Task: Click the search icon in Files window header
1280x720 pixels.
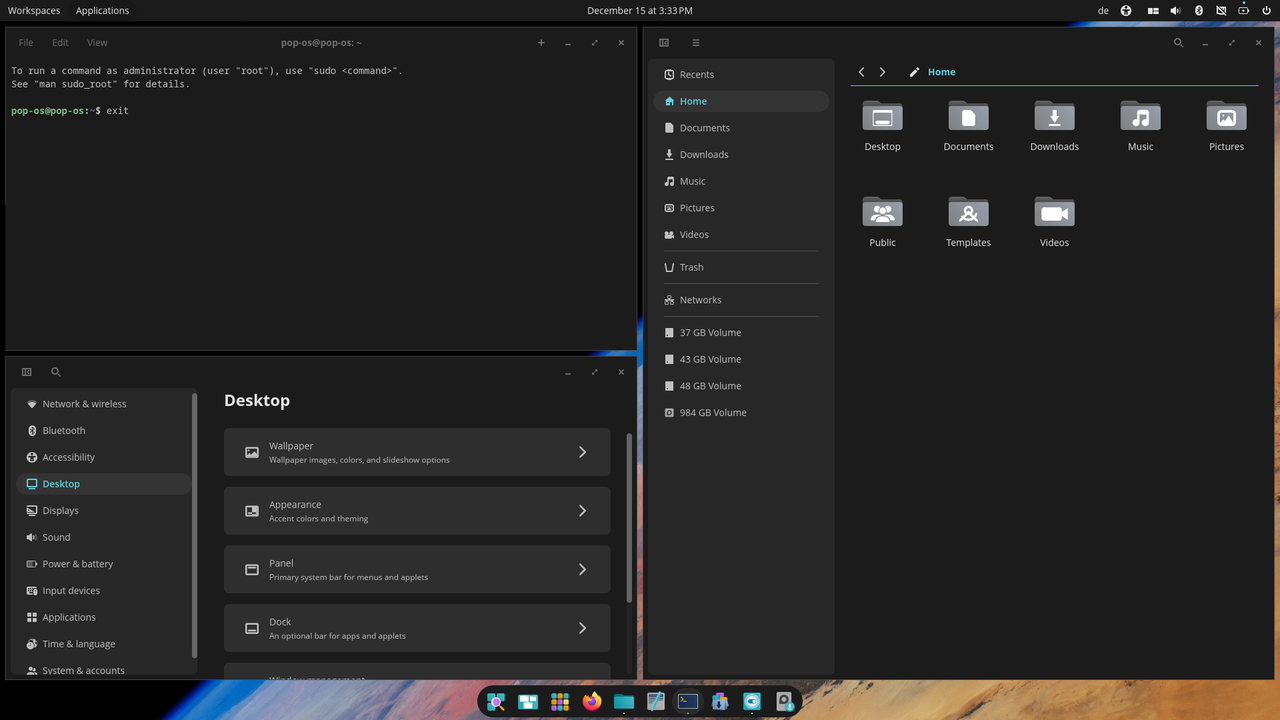Action: pos(1178,43)
